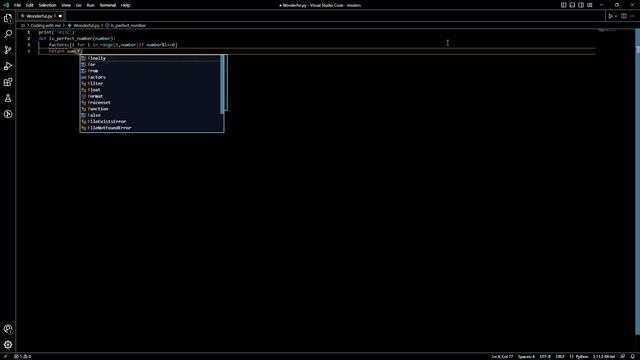Place cursor on line 3 factors code
This screenshot has height=360, width=640.
[x=113, y=45]
